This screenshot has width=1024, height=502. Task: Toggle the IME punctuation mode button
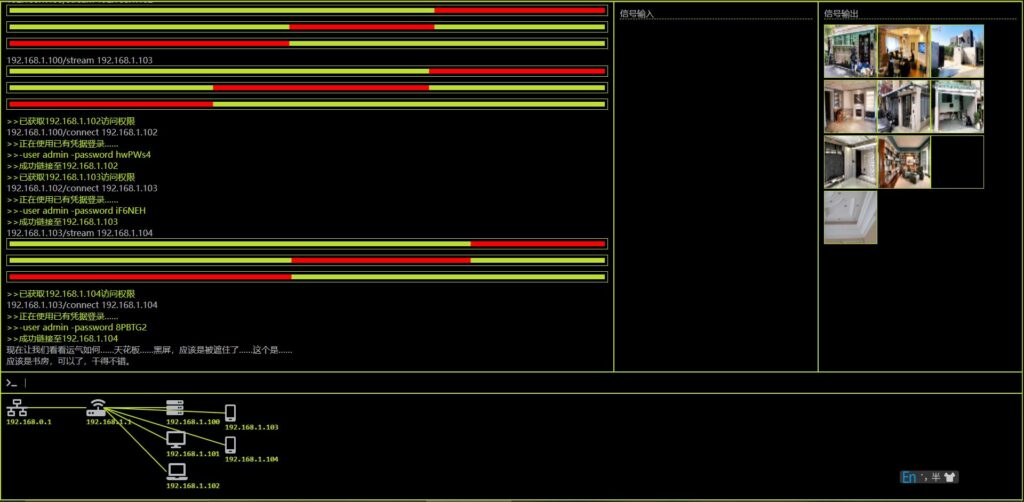click(924, 477)
